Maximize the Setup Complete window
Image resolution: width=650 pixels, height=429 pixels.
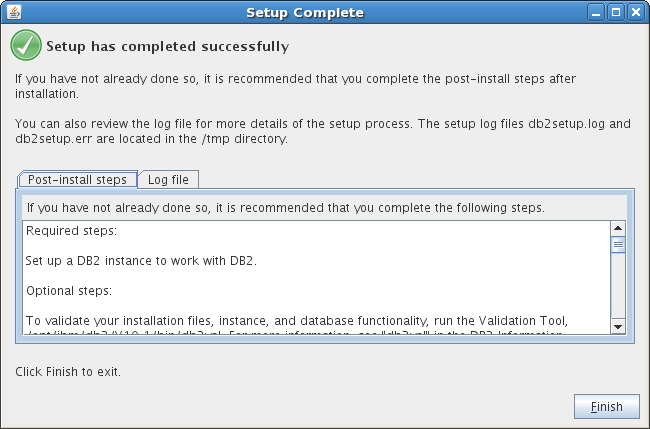616,12
